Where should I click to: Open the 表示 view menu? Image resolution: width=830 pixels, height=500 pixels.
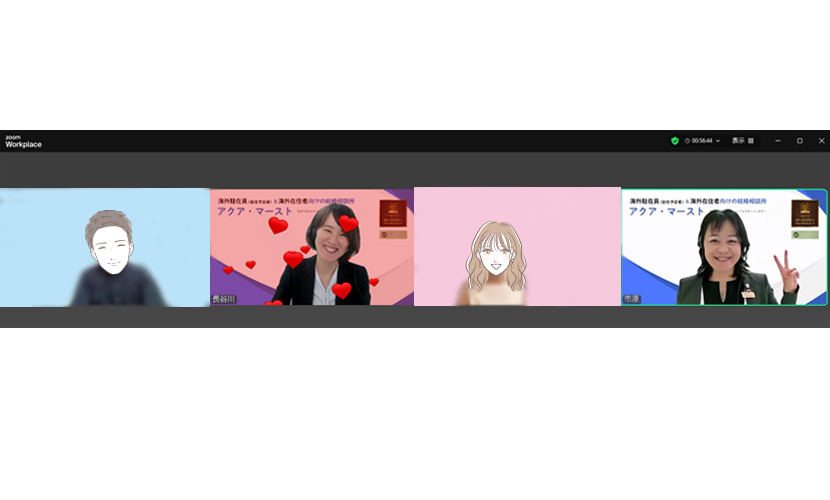738,141
